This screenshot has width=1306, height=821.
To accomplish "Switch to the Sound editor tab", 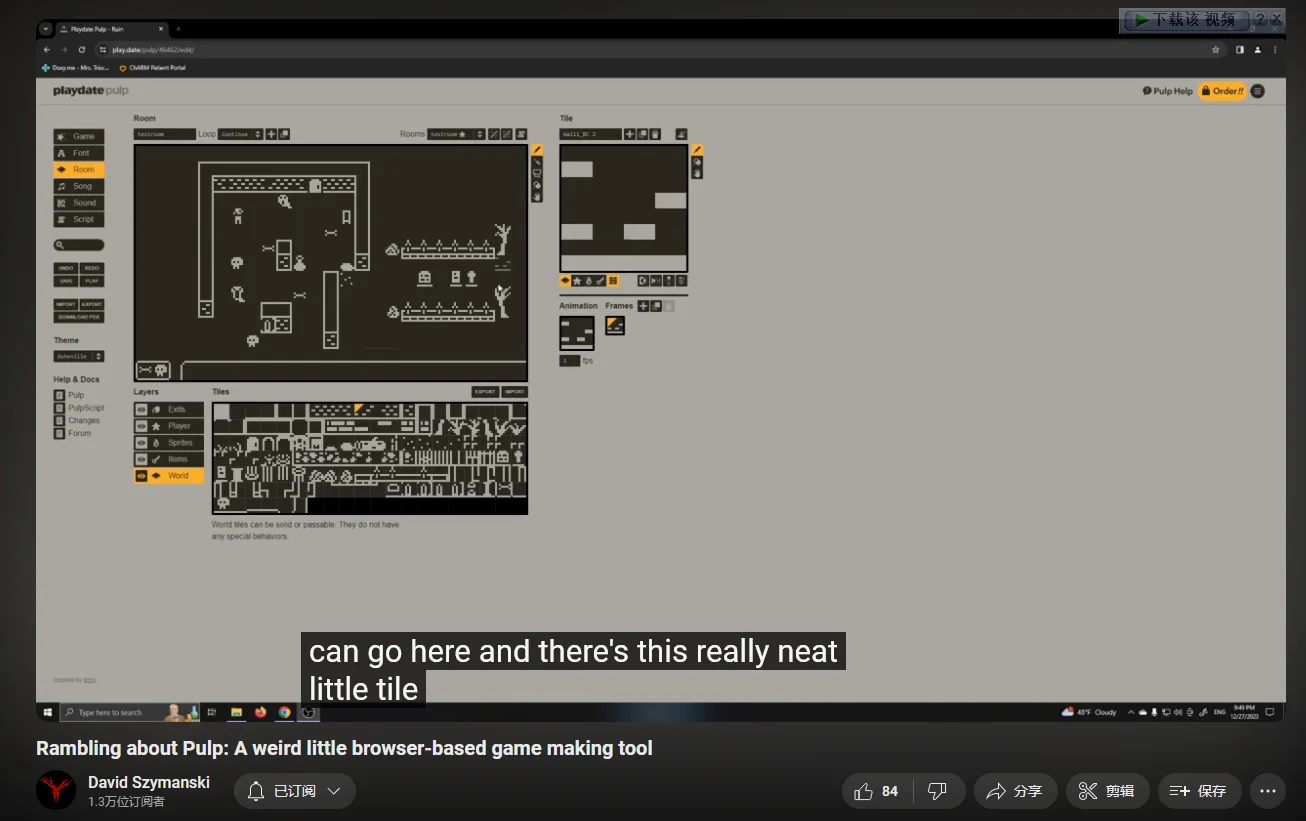I will pos(79,203).
